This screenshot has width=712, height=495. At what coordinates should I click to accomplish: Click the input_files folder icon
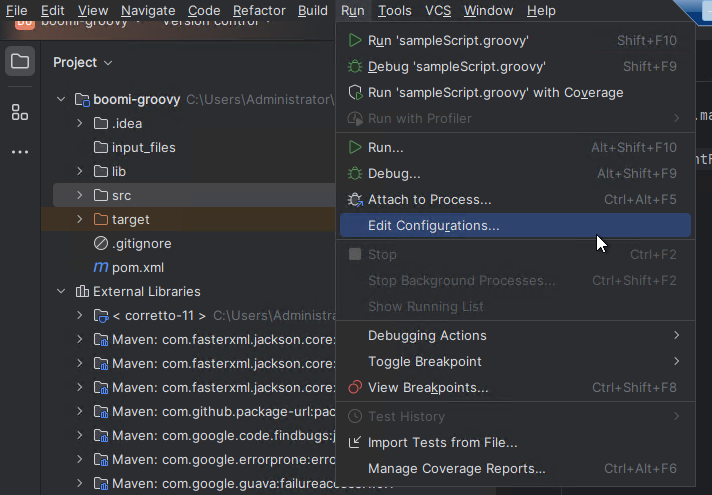click(101, 147)
